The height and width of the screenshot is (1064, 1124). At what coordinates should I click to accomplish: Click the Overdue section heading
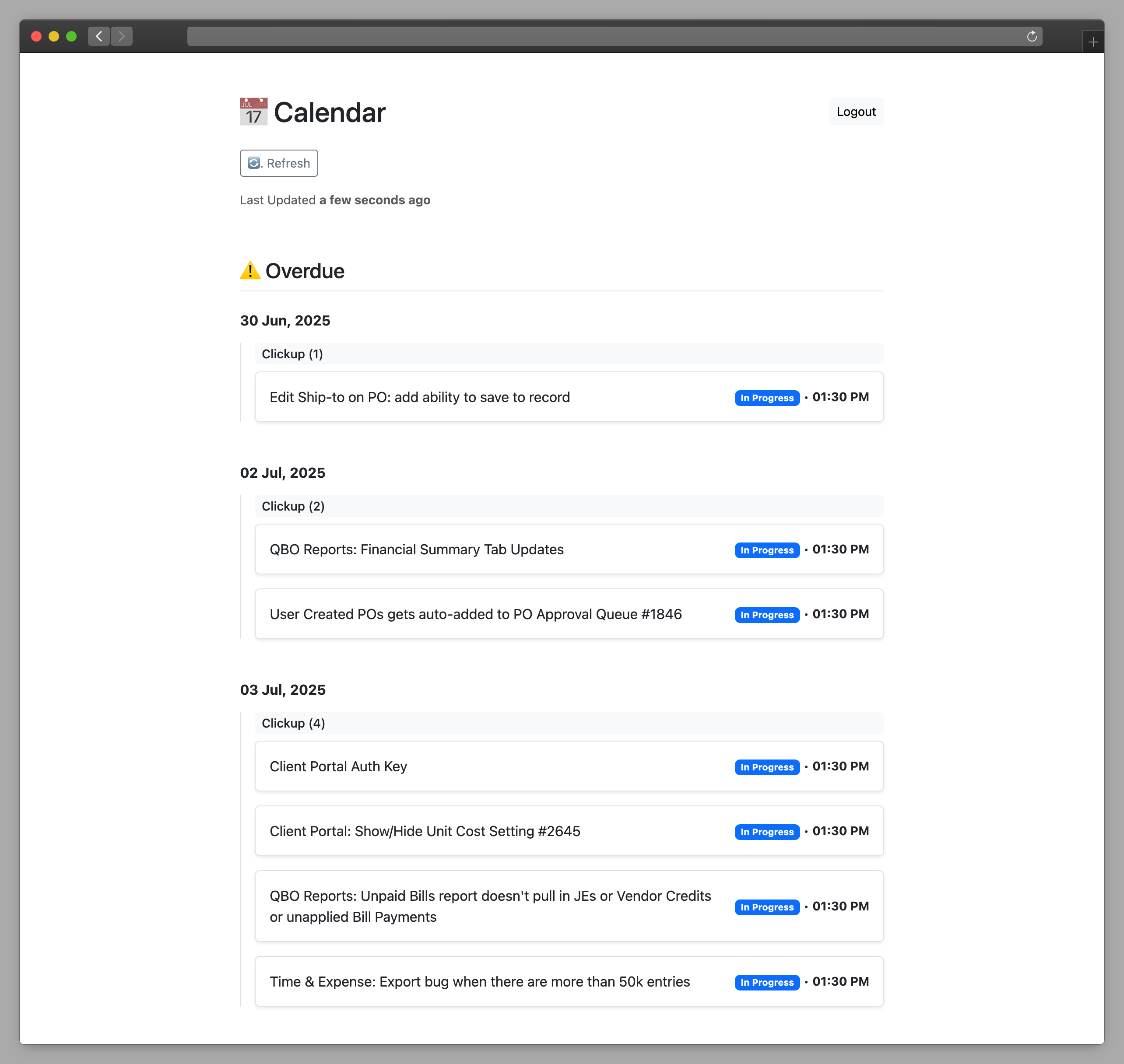click(305, 271)
